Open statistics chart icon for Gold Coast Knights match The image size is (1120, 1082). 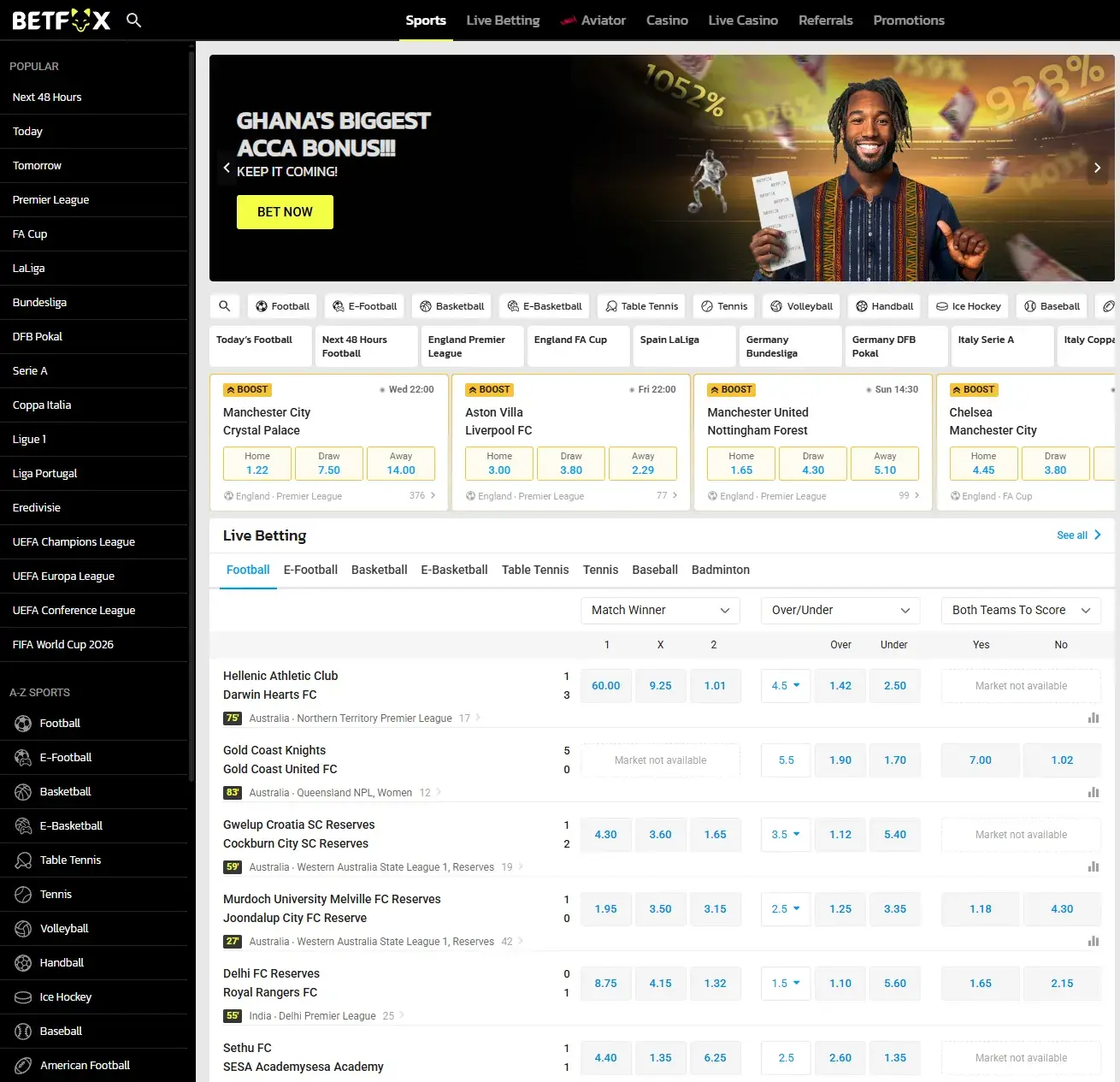pyautogui.click(x=1093, y=793)
